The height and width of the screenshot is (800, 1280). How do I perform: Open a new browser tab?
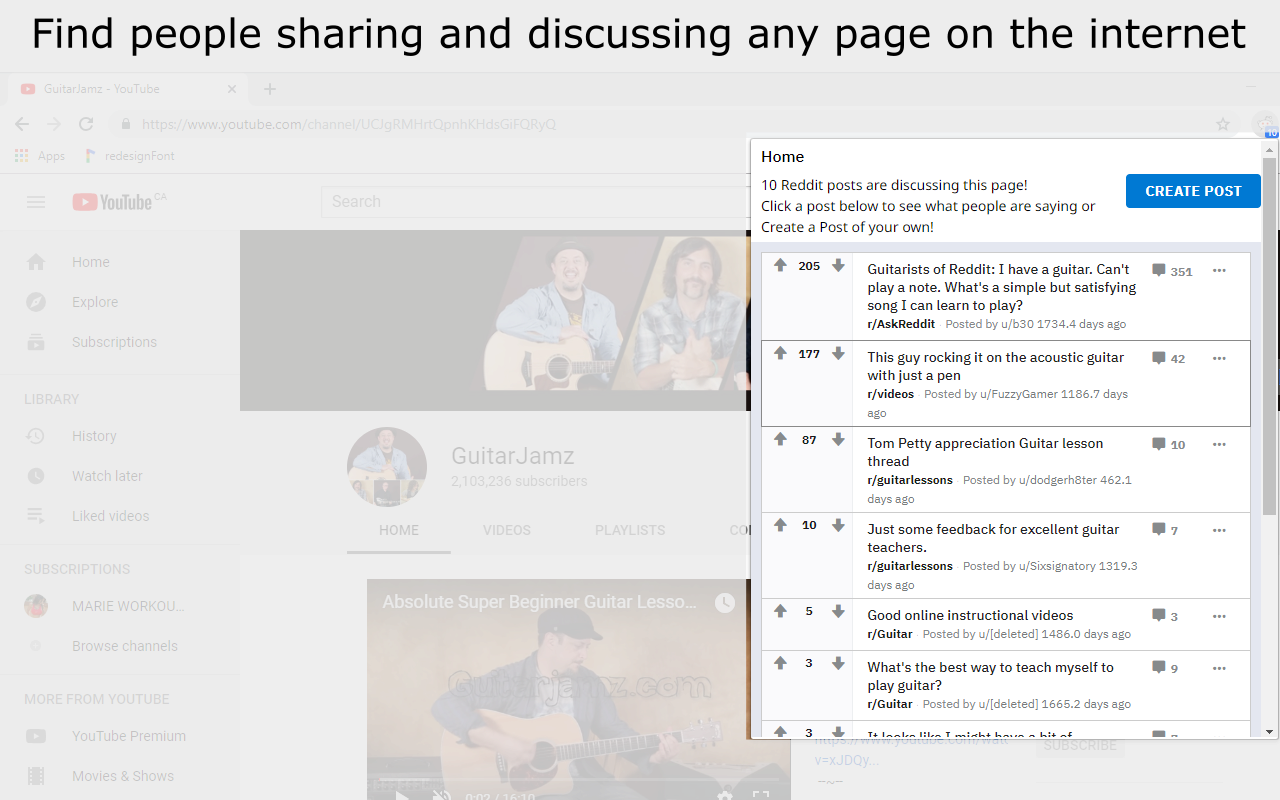pos(269,89)
